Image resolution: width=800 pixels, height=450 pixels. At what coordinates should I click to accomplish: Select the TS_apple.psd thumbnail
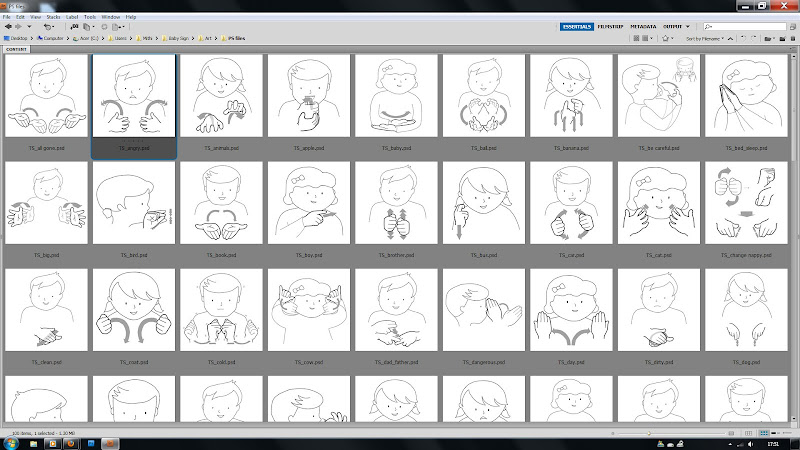tap(309, 95)
